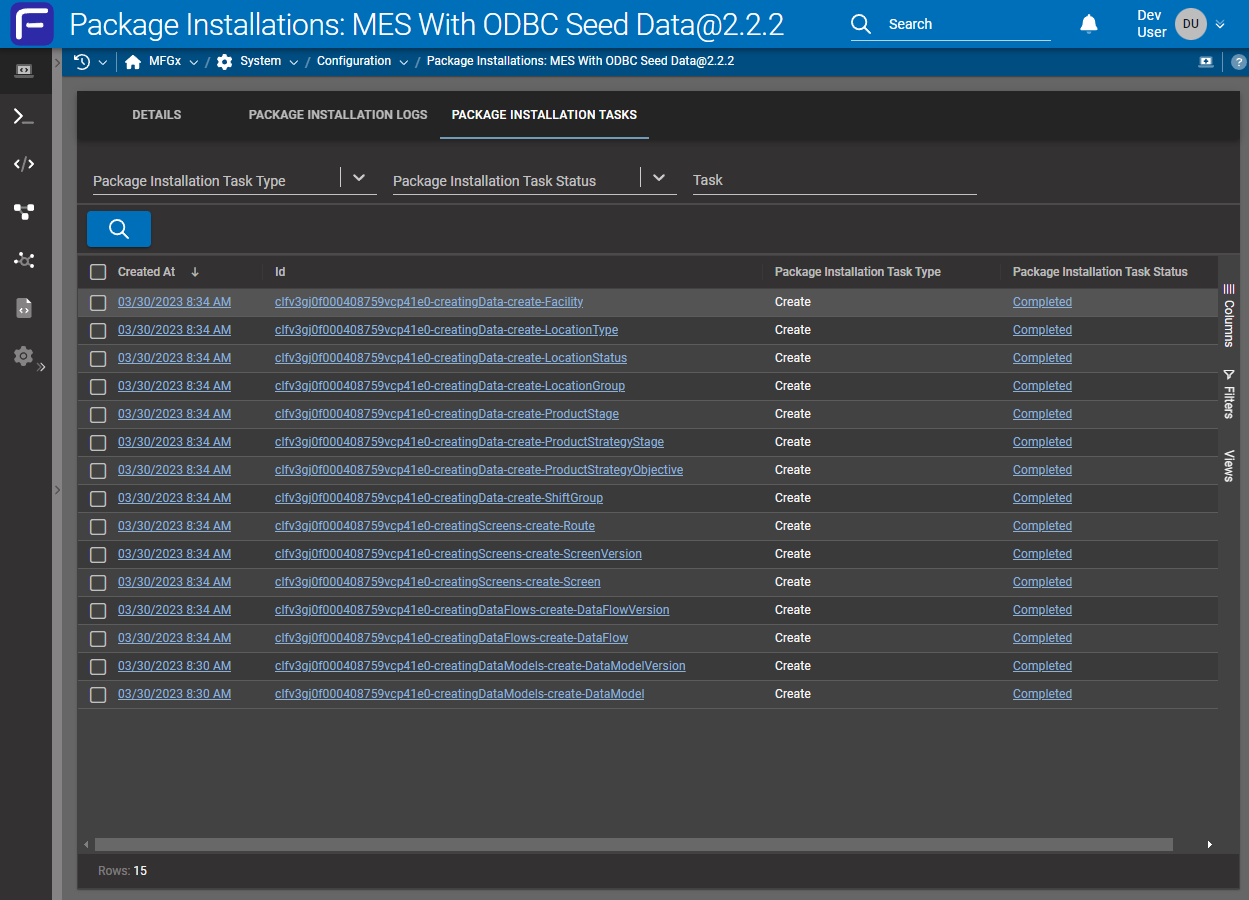Expand the history dropdown arrow in the breadcrumb
The height and width of the screenshot is (900, 1249).
tap(103, 63)
